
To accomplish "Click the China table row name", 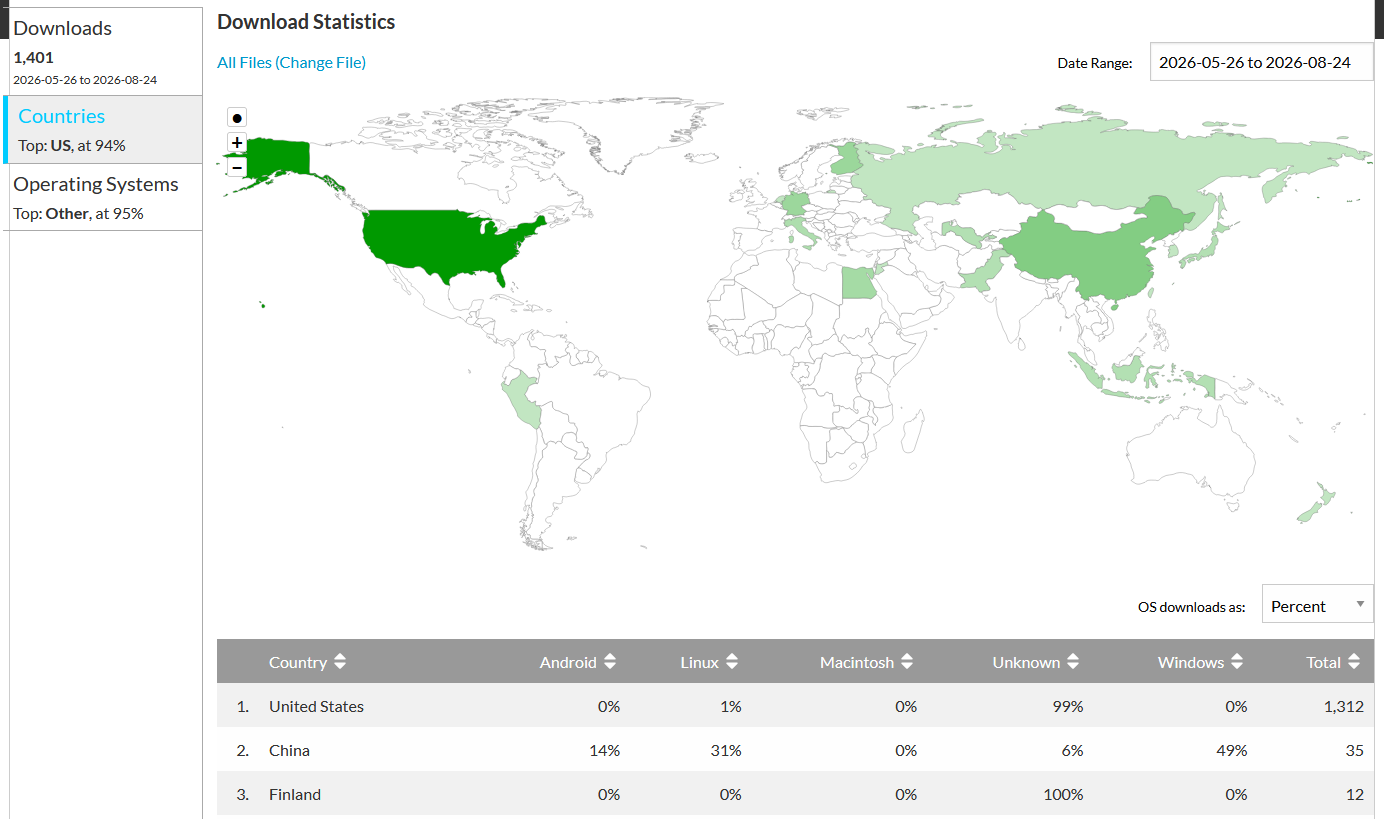I will pos(289,750).
